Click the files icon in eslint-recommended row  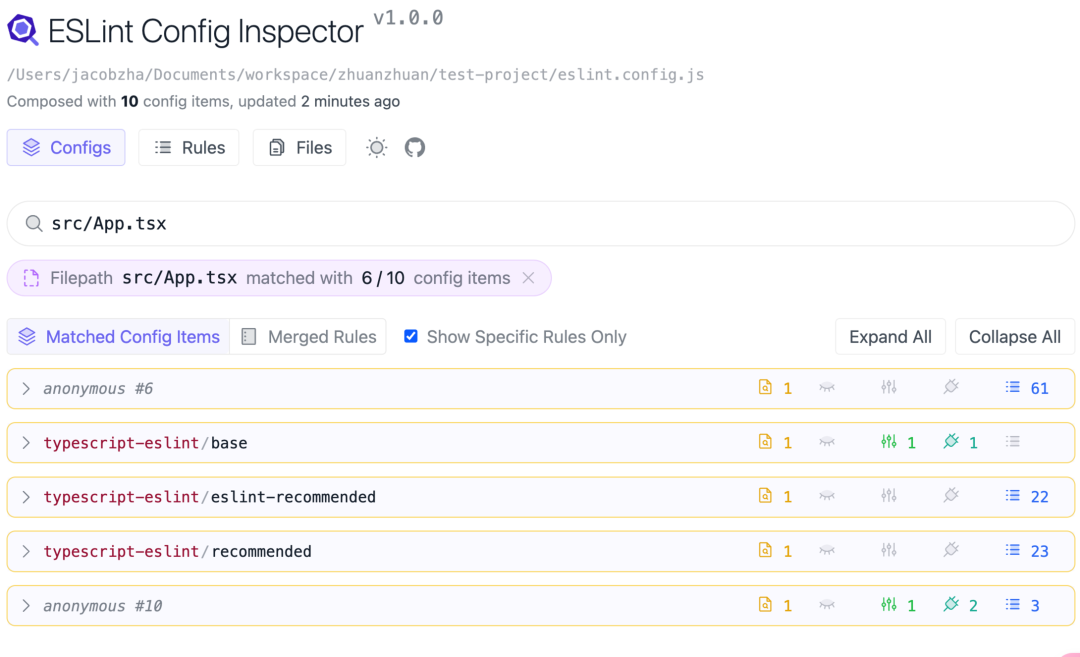click(765, 496)
